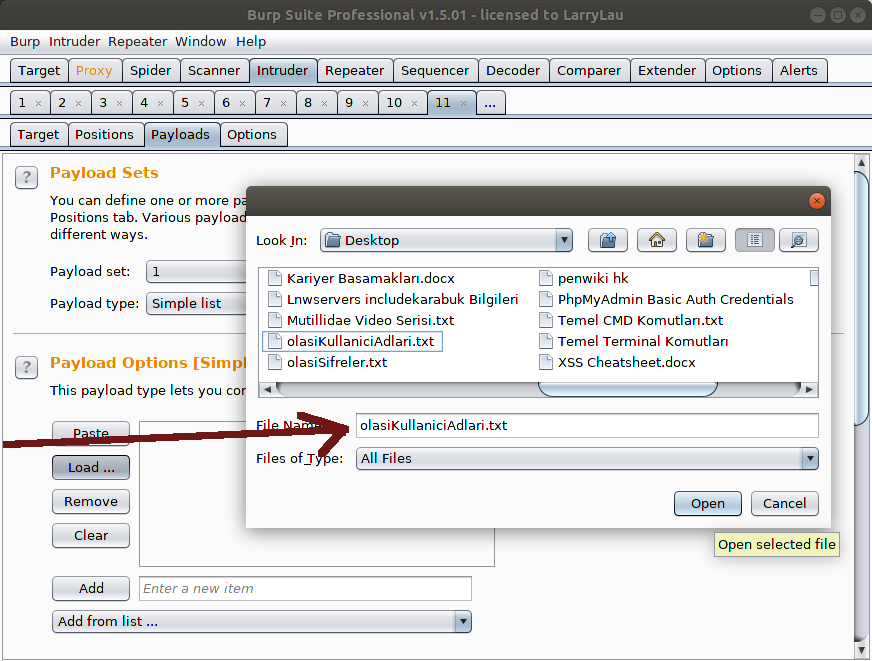The image size is (872, 661).
Task: Click the help icon beside Payload Options
Action: (26, 367)
